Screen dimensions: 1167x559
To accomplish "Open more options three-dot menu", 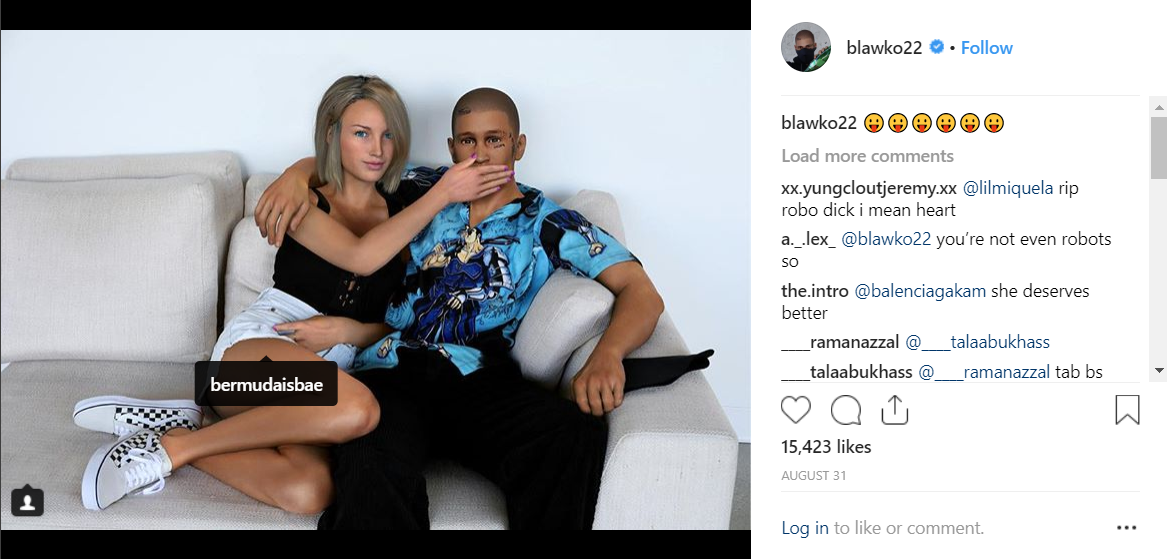I will click(1127, 528).
